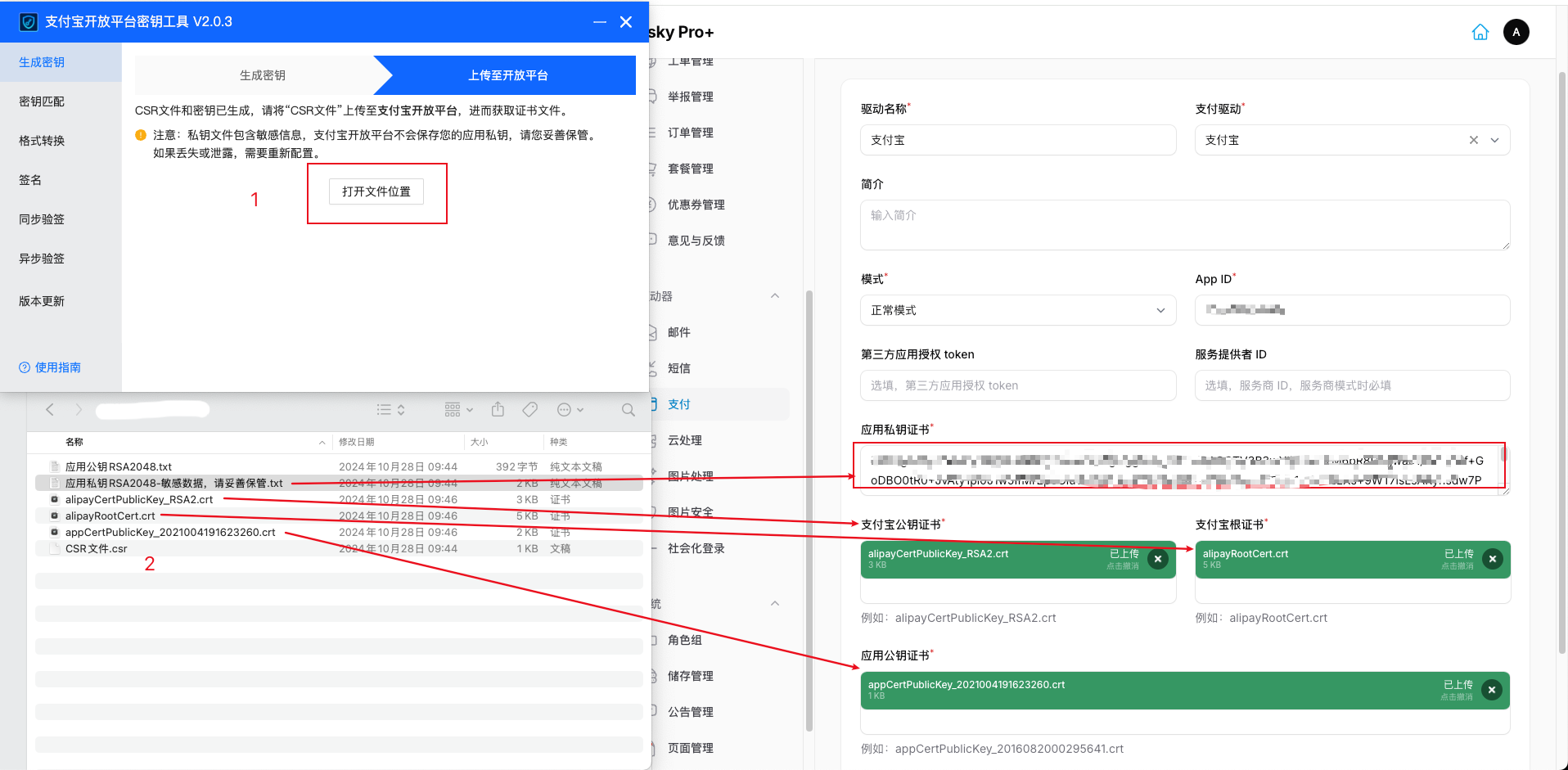Change list view mode in Finder toolbar
This screenshot has height=770, width=1568.
[390, 410]
